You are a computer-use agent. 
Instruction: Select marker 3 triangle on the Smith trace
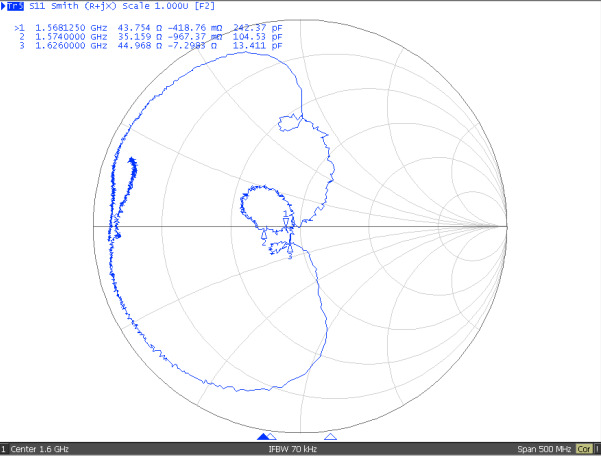coord(290,251)
